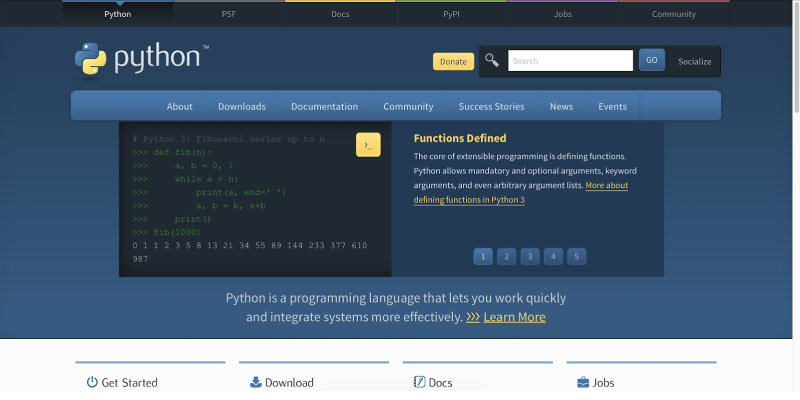Open the Documentation navigation menu

pyautogui.click(x=324, y=106)
